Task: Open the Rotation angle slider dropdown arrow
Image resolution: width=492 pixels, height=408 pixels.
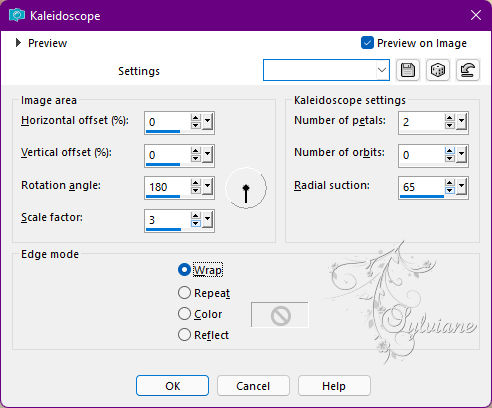Action: (208, 187)
